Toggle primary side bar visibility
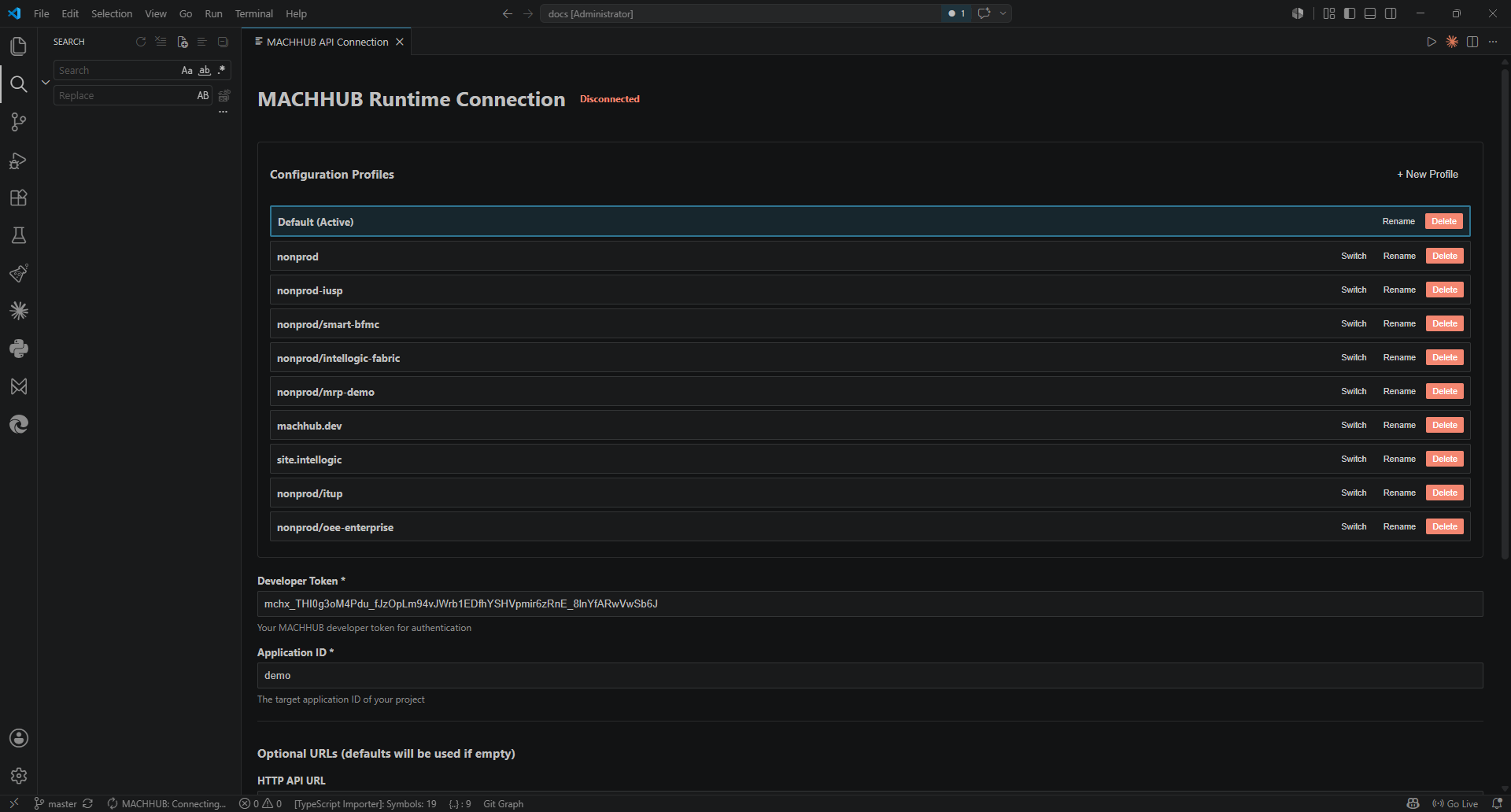The image size is (1511, 812). coord(1350,13)
